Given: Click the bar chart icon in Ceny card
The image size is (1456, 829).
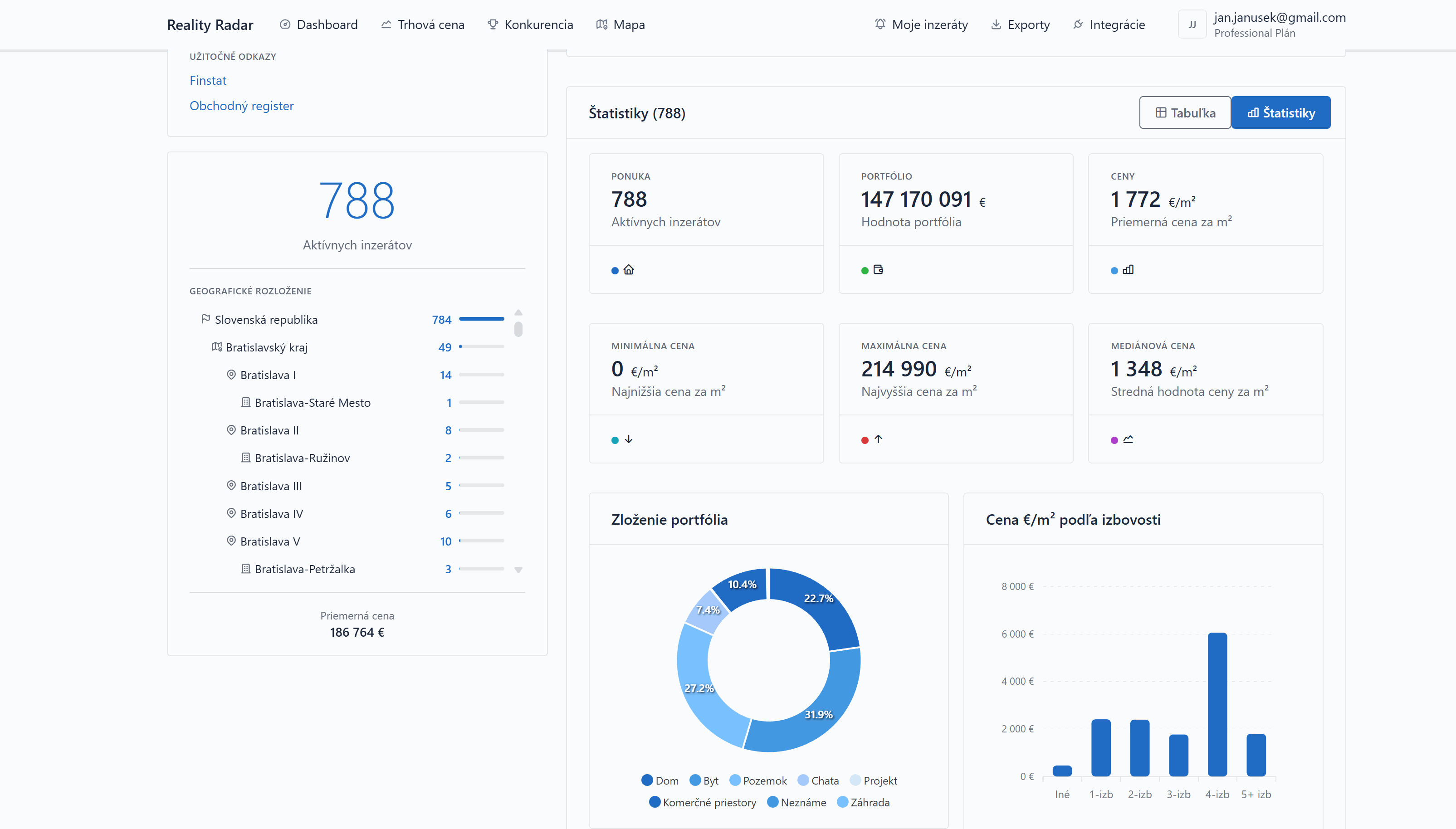Looking at the screenshot, I should [x=1128, y=270].
